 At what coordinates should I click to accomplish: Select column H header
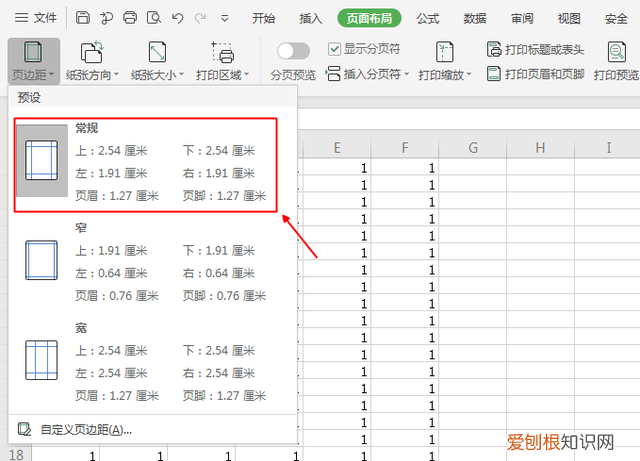[x=540, y=148]
